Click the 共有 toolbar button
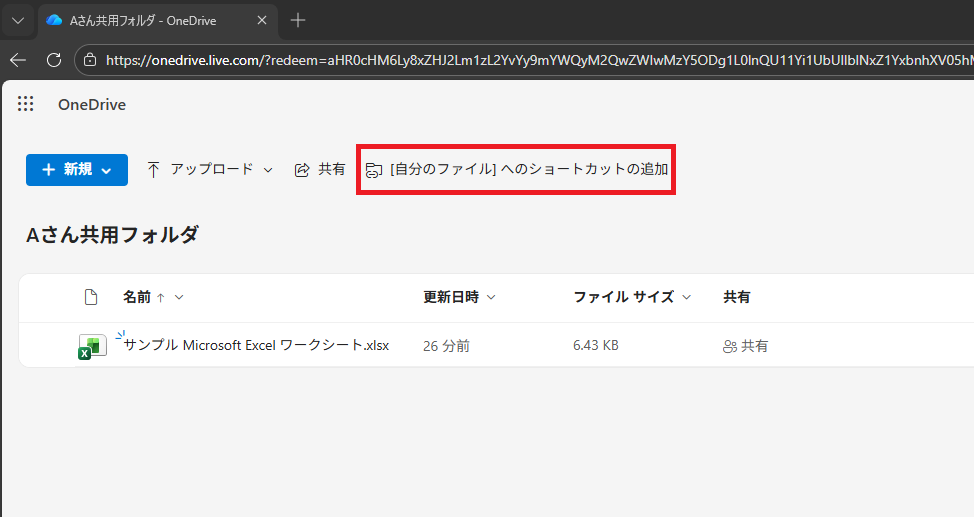 coord(320,170)
